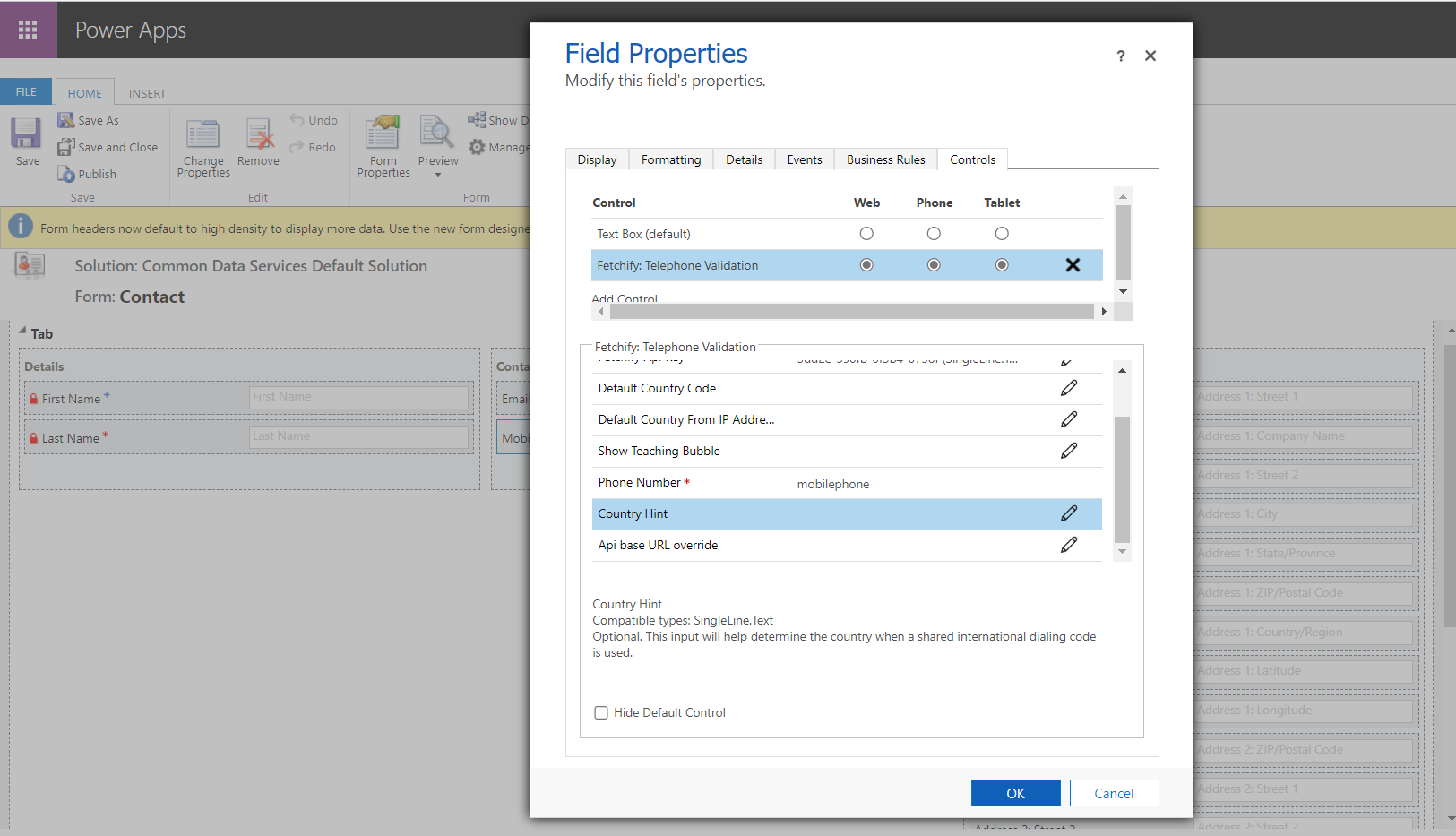Edit Api base URL override pencil
The height and width of the screenshot is (836, 1456).
(1069, 545)
